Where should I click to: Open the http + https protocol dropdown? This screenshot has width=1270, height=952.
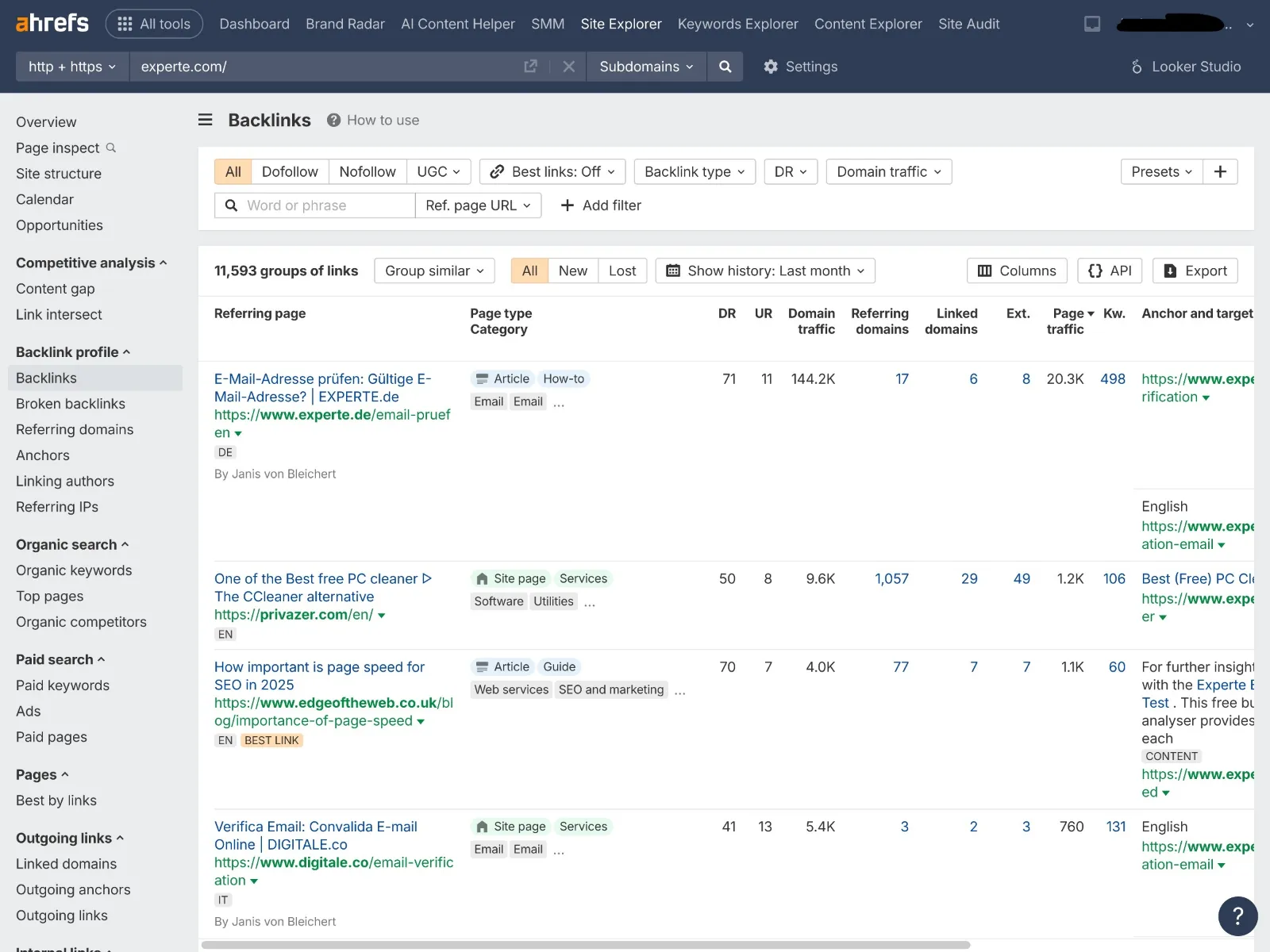[72, 67]
